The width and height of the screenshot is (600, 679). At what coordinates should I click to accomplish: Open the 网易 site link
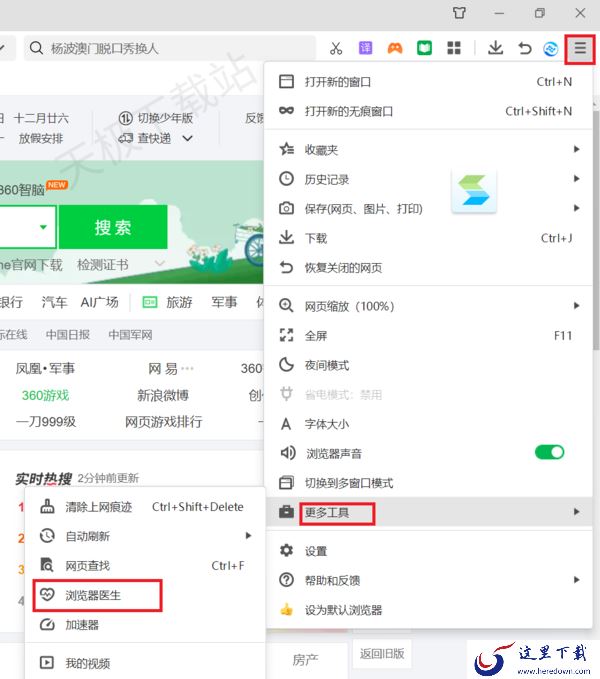pyautogui.click(x=163, y=369)
